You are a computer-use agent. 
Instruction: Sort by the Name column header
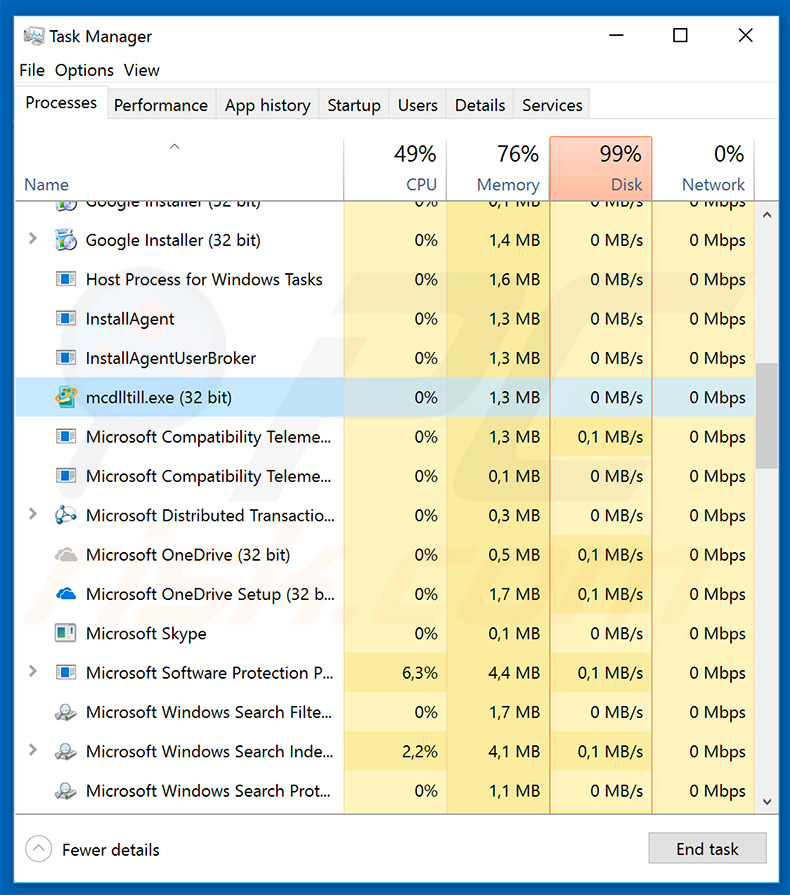point(179,169)
